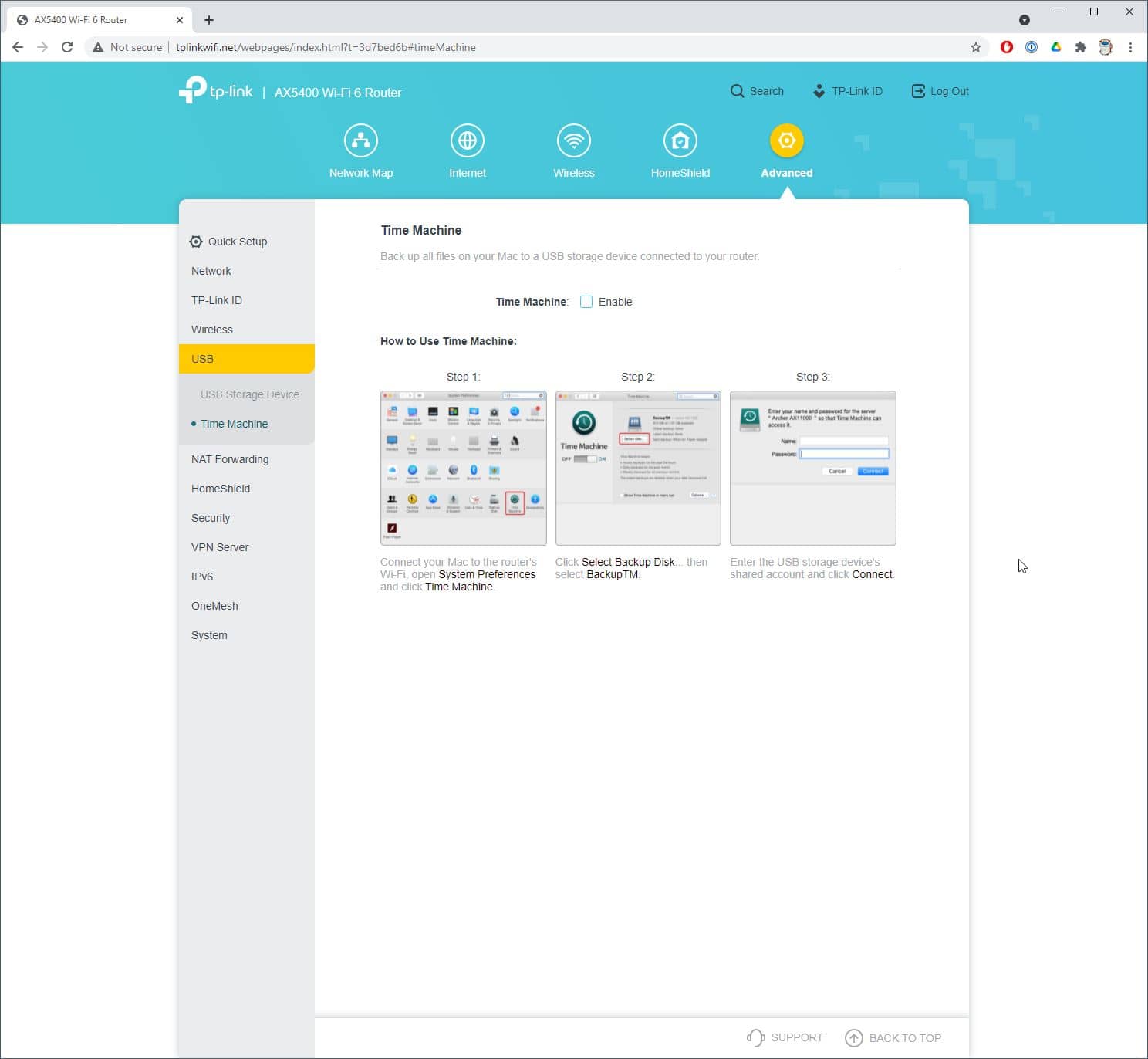Click the TP-Link ID header link

pos(856,91)
